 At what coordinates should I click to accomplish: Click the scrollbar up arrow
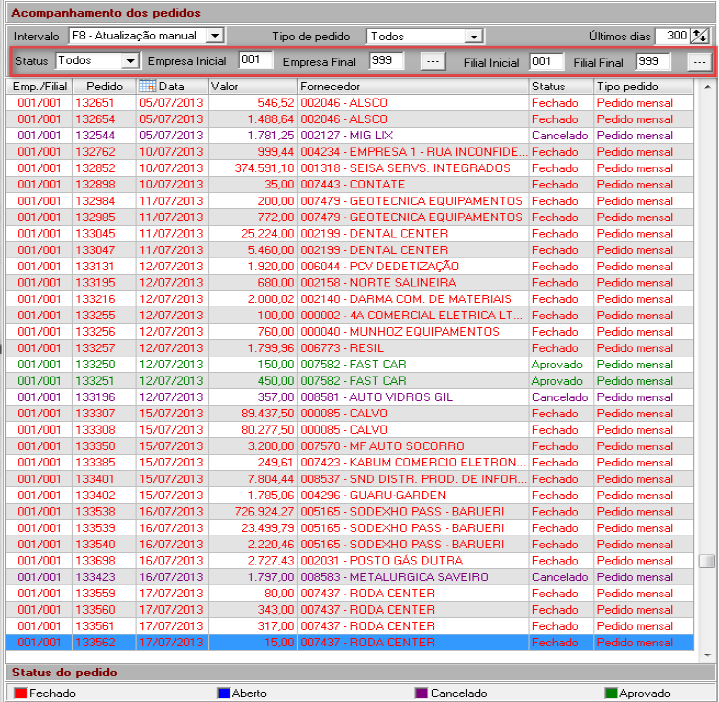pyautogui.click(x=707, y=87)
